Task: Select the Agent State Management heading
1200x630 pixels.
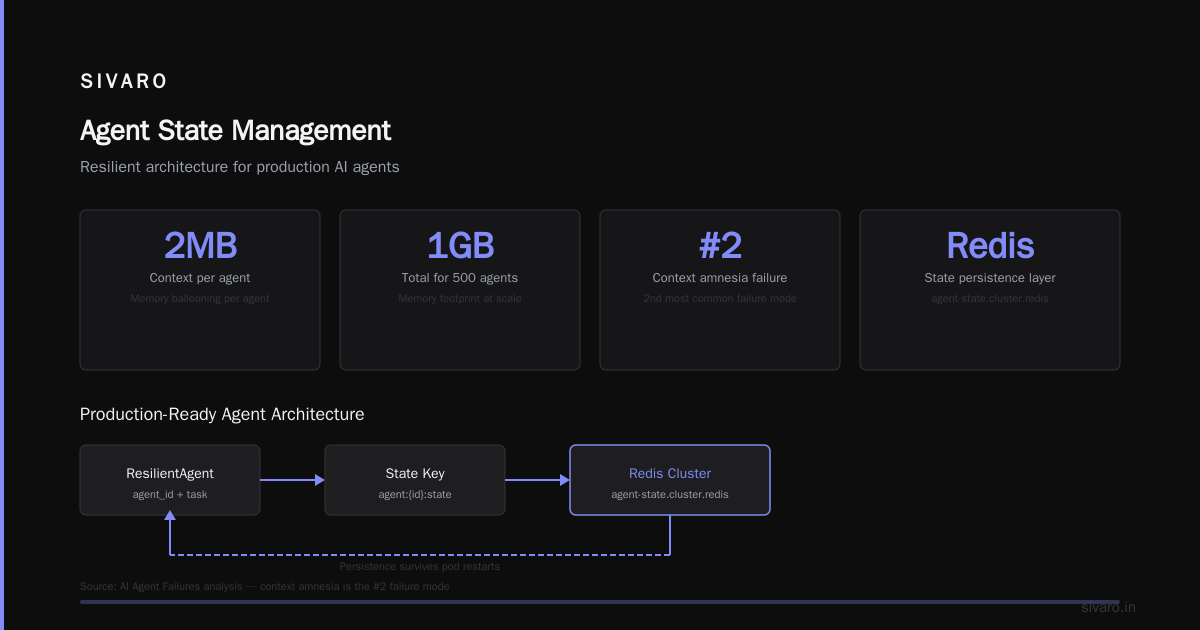Action: (x=235, y=131)
